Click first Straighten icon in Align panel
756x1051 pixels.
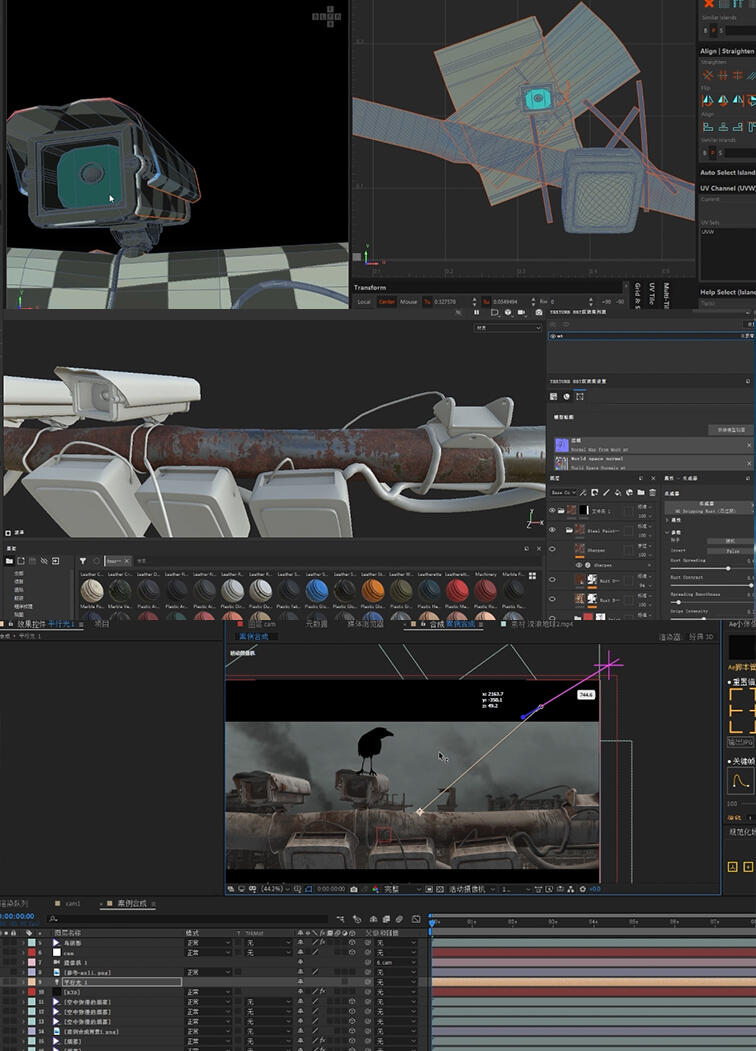click(708, 75)
